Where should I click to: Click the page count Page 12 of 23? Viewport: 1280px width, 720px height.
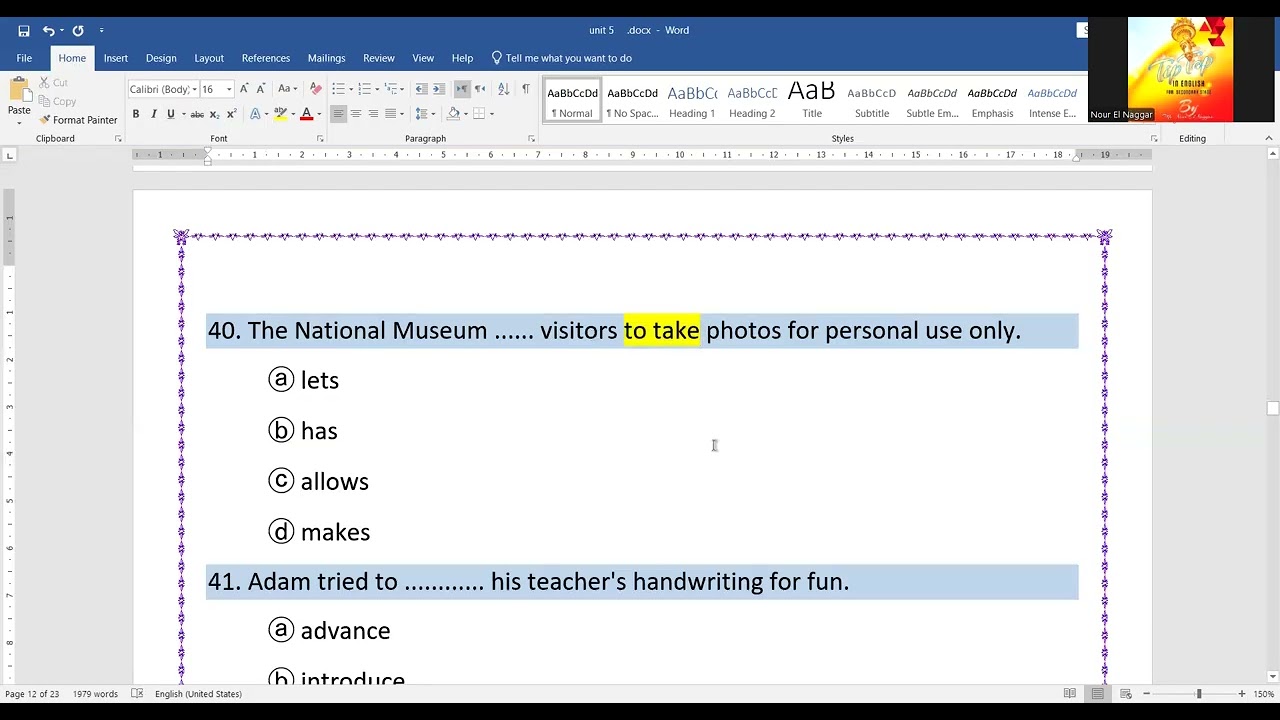[x=32, y=694]
